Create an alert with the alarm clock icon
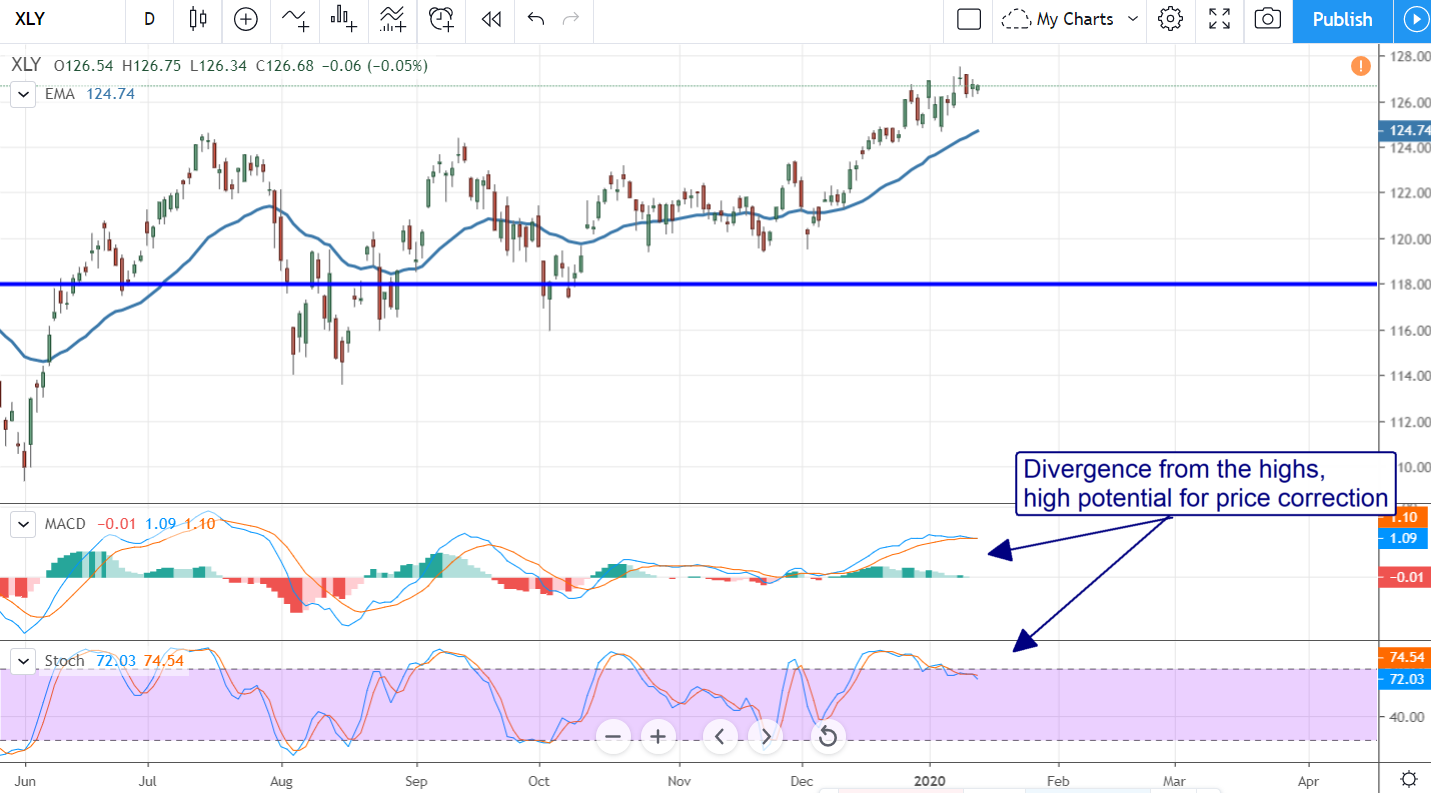 point(441,19)
